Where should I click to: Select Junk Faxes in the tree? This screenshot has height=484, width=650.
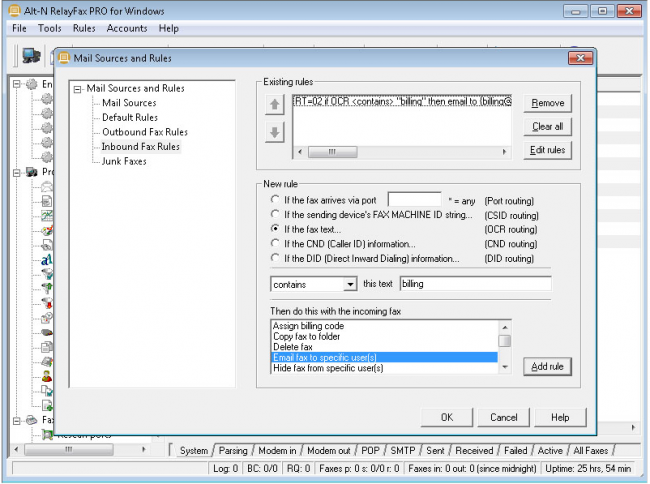[124, 161]
